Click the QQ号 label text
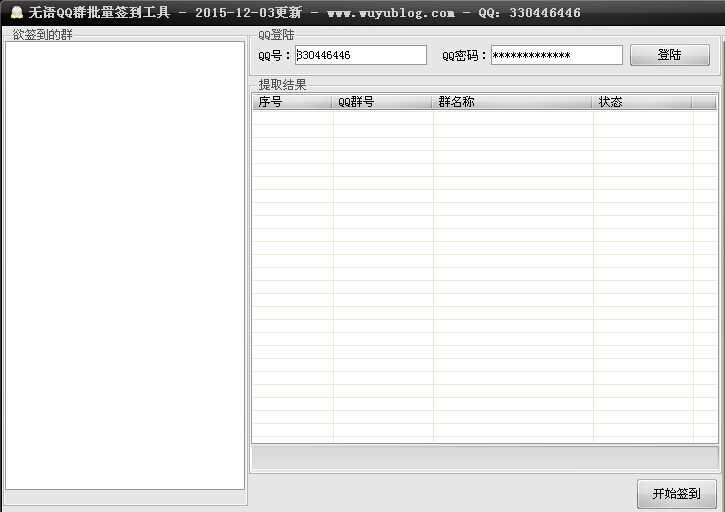This screenshot has width=725, height=512. [274, 56]
